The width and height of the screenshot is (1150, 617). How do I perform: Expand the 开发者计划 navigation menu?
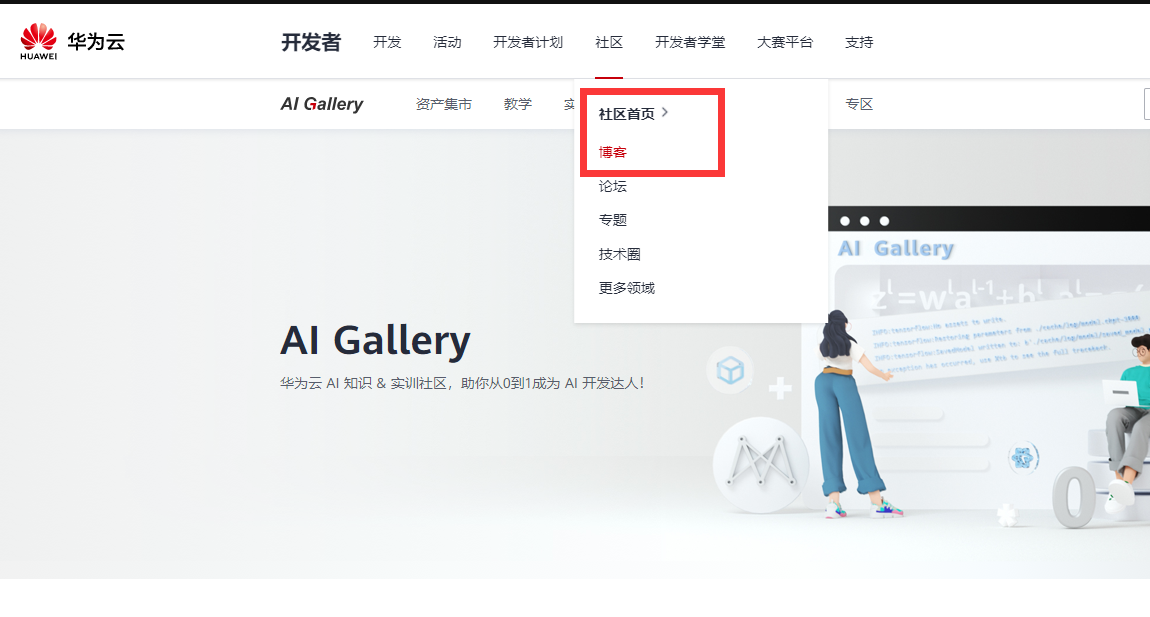pyautogui.click(x=528, y=43)
